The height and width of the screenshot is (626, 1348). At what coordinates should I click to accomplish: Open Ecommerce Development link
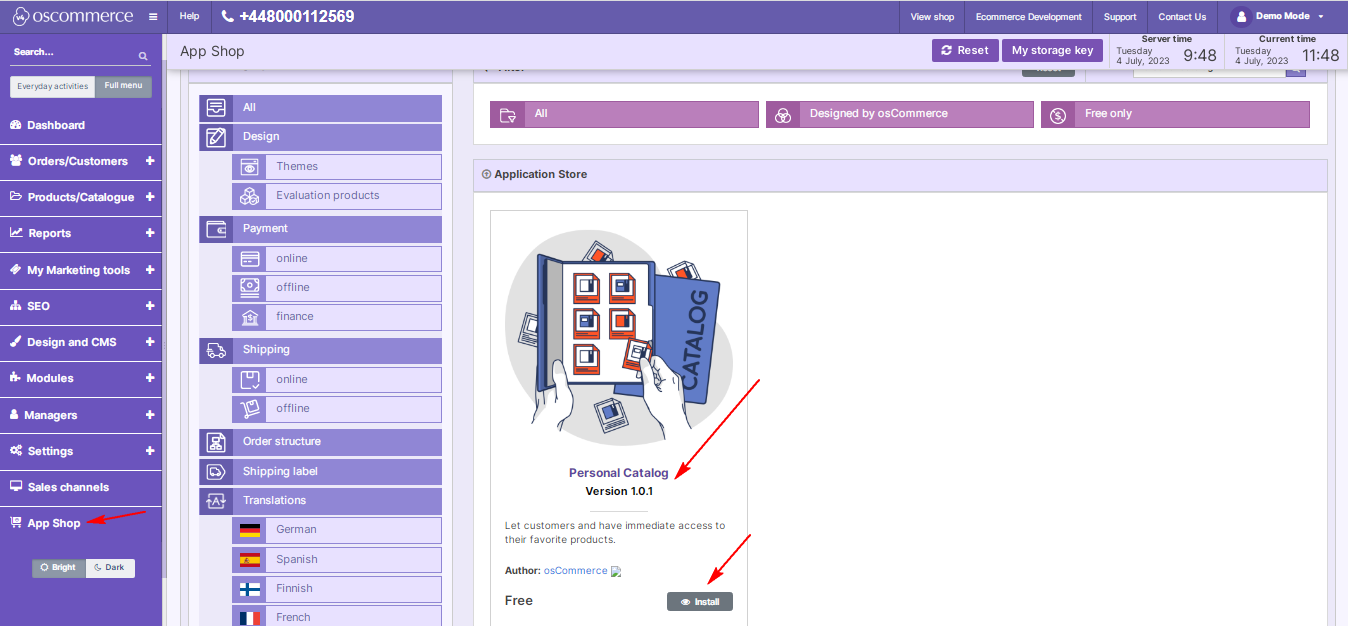click(x=1028, y=17)
